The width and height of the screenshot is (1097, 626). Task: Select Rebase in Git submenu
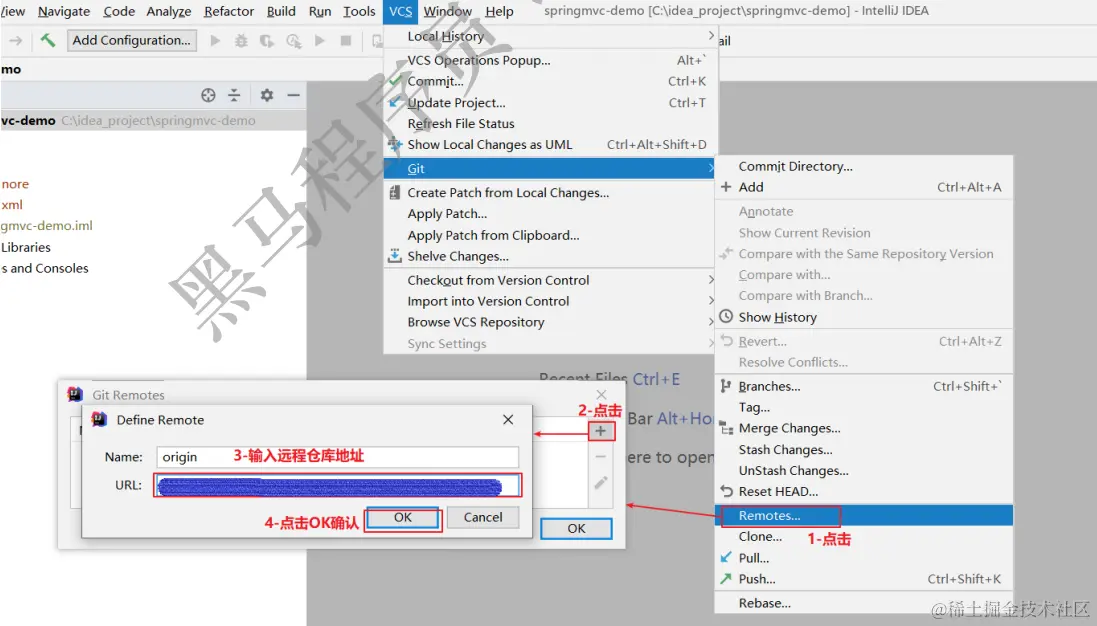point(864,603)
